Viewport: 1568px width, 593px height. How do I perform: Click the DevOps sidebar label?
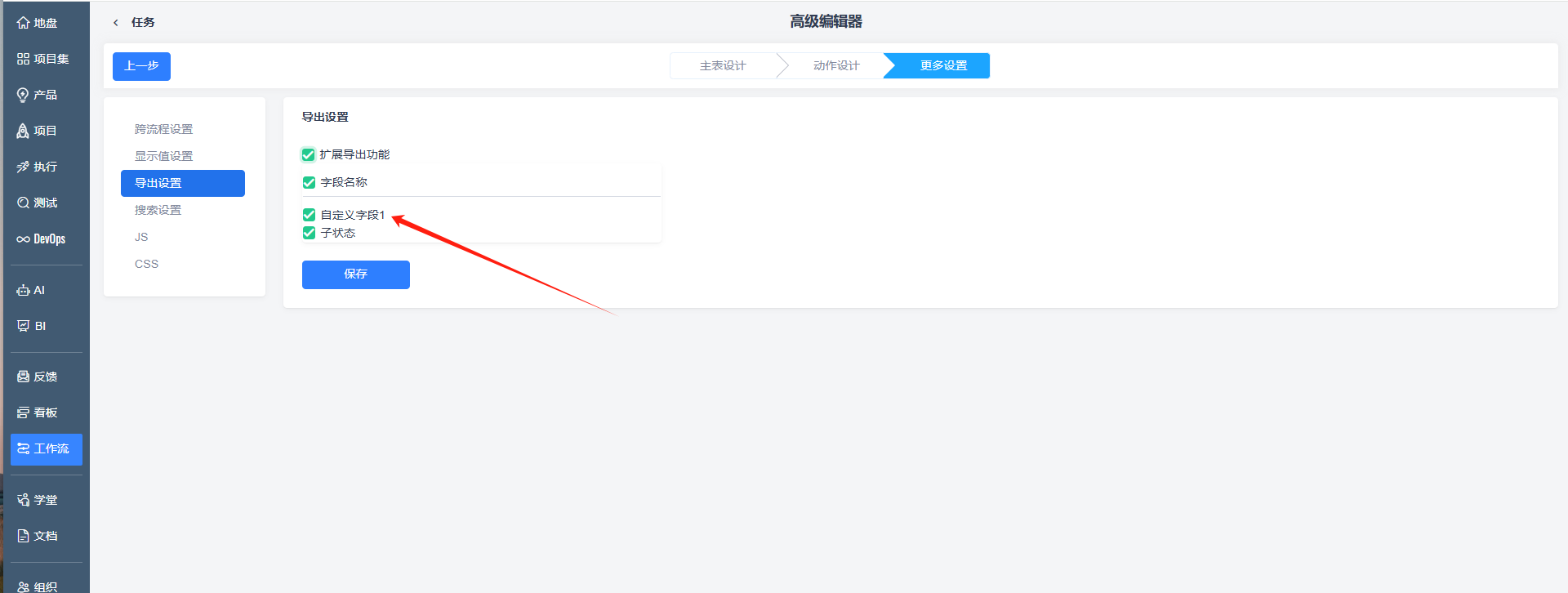pos(50,239)
